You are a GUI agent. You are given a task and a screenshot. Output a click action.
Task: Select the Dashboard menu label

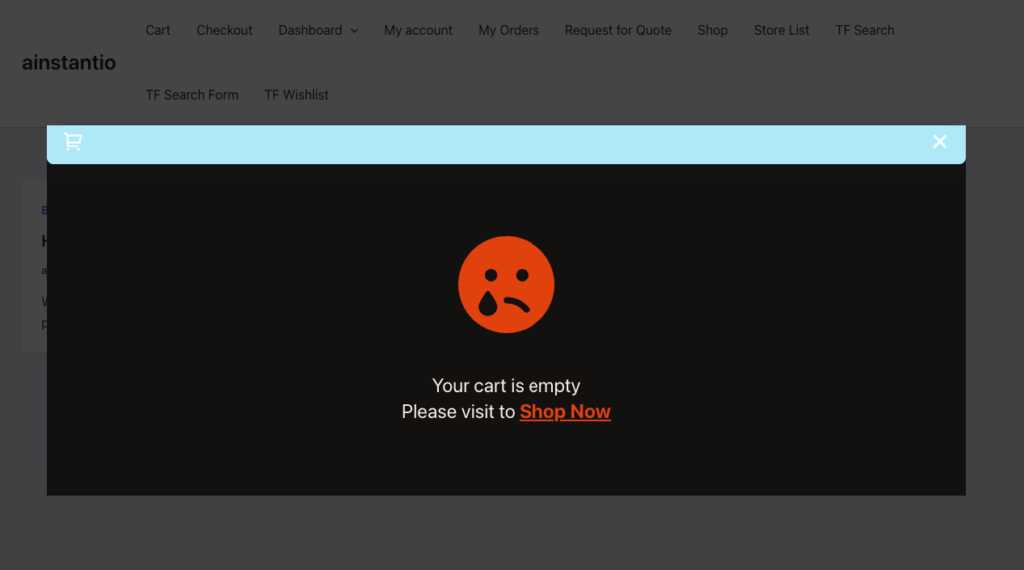[x=310, y=30]
